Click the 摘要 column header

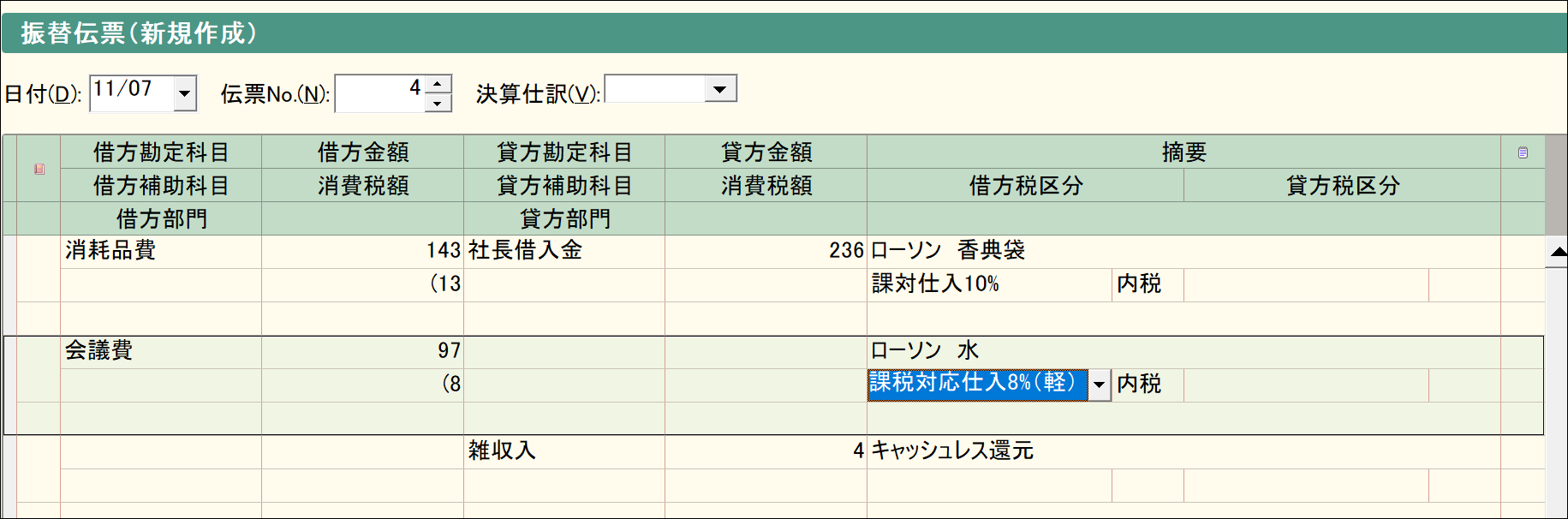(x=1184, y=152)
